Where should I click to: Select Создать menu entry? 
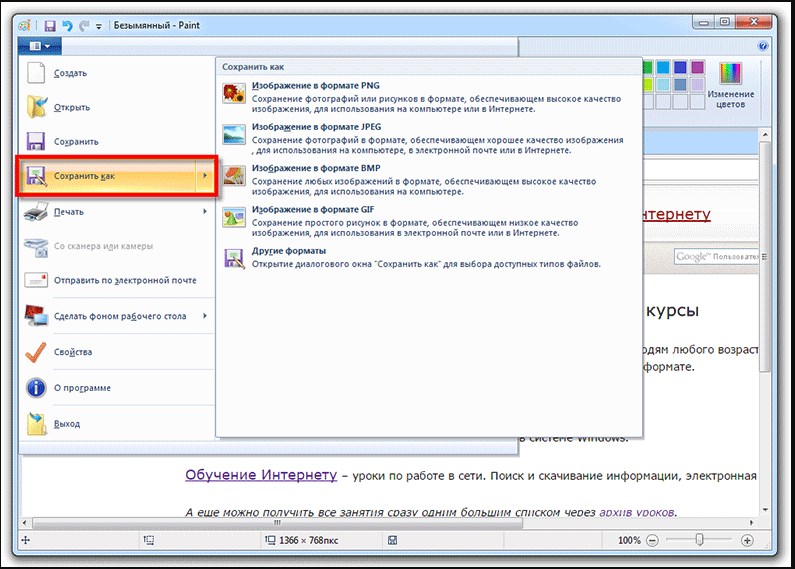pos(117,73)
